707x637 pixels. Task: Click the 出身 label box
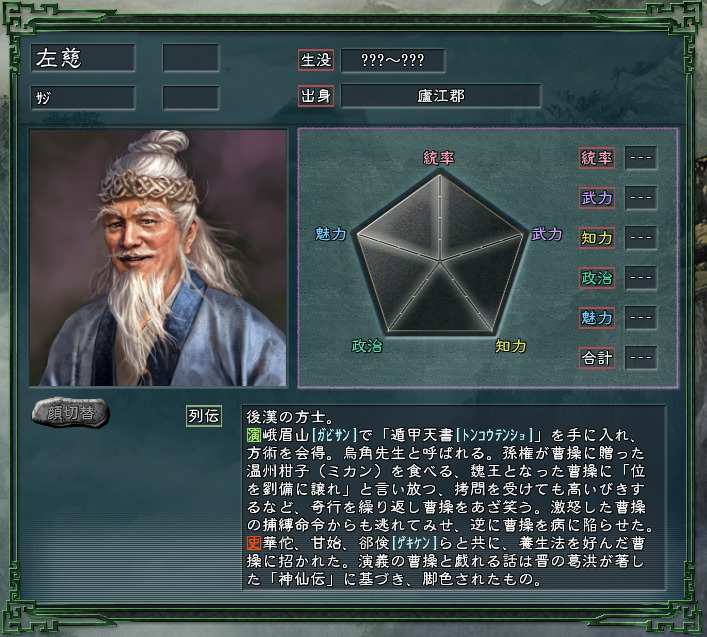[316, 96]
